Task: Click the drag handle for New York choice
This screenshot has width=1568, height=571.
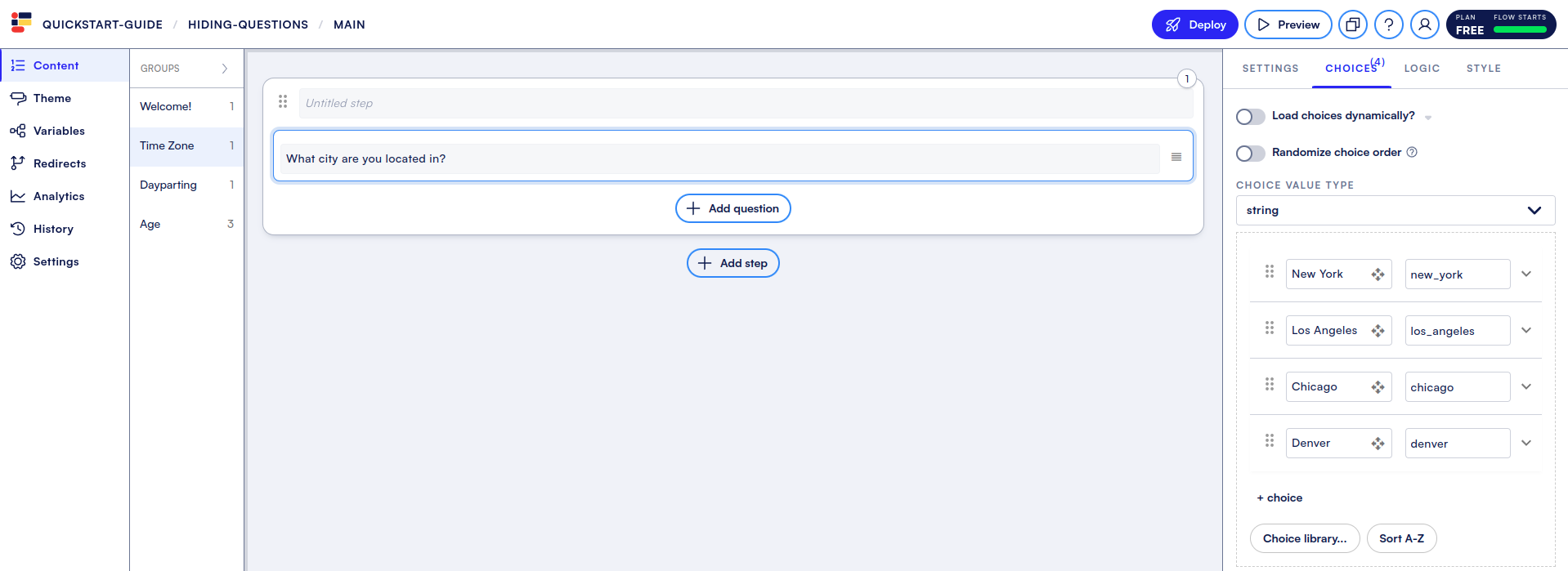Action: pyautogui.click(x=1270, y=271)
